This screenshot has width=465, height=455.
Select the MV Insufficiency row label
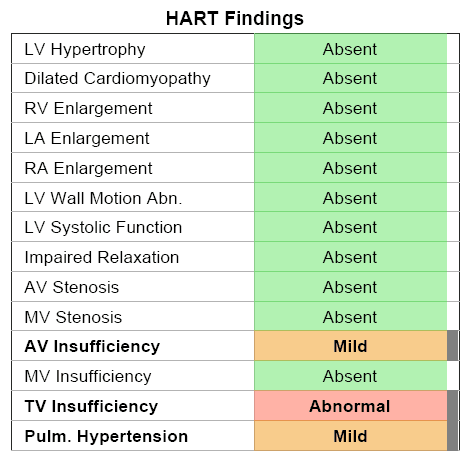[88, 376]
